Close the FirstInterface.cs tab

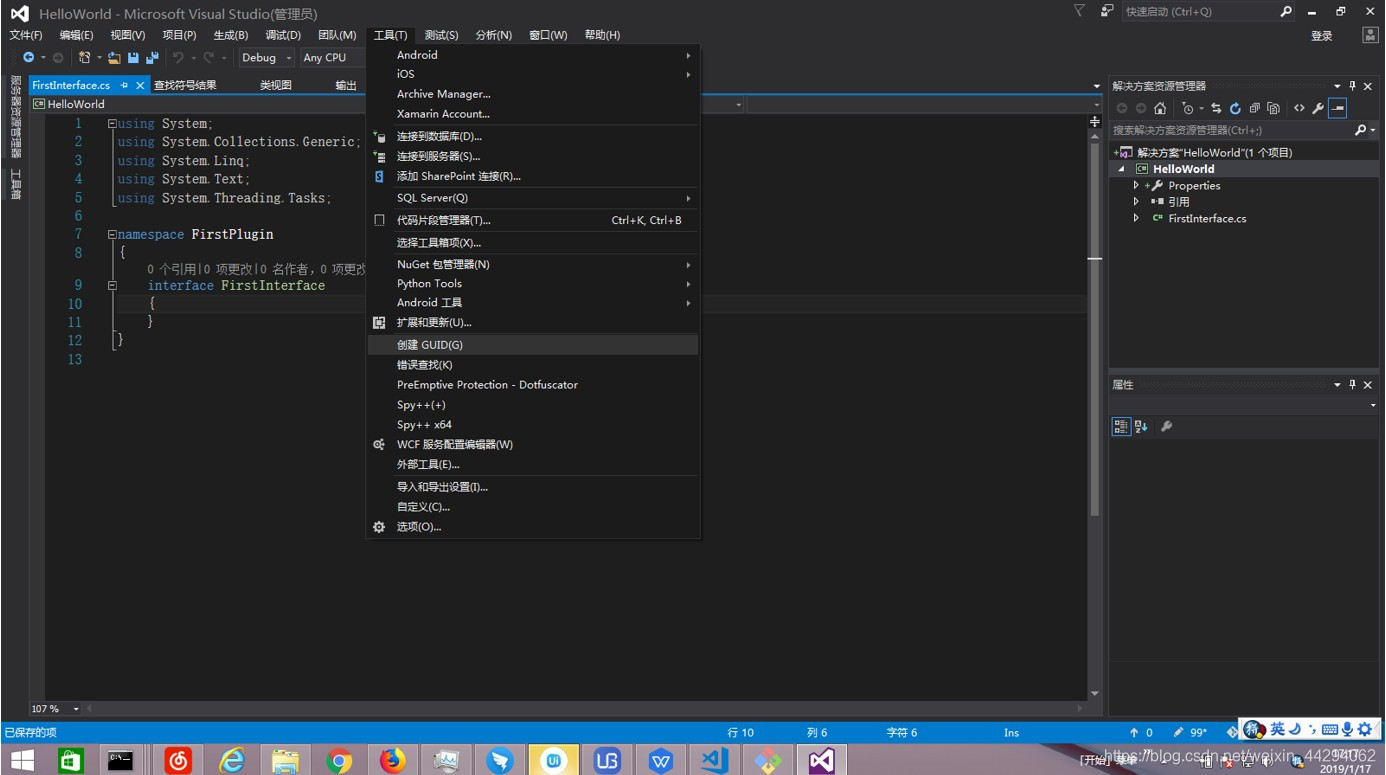[140, 86]
